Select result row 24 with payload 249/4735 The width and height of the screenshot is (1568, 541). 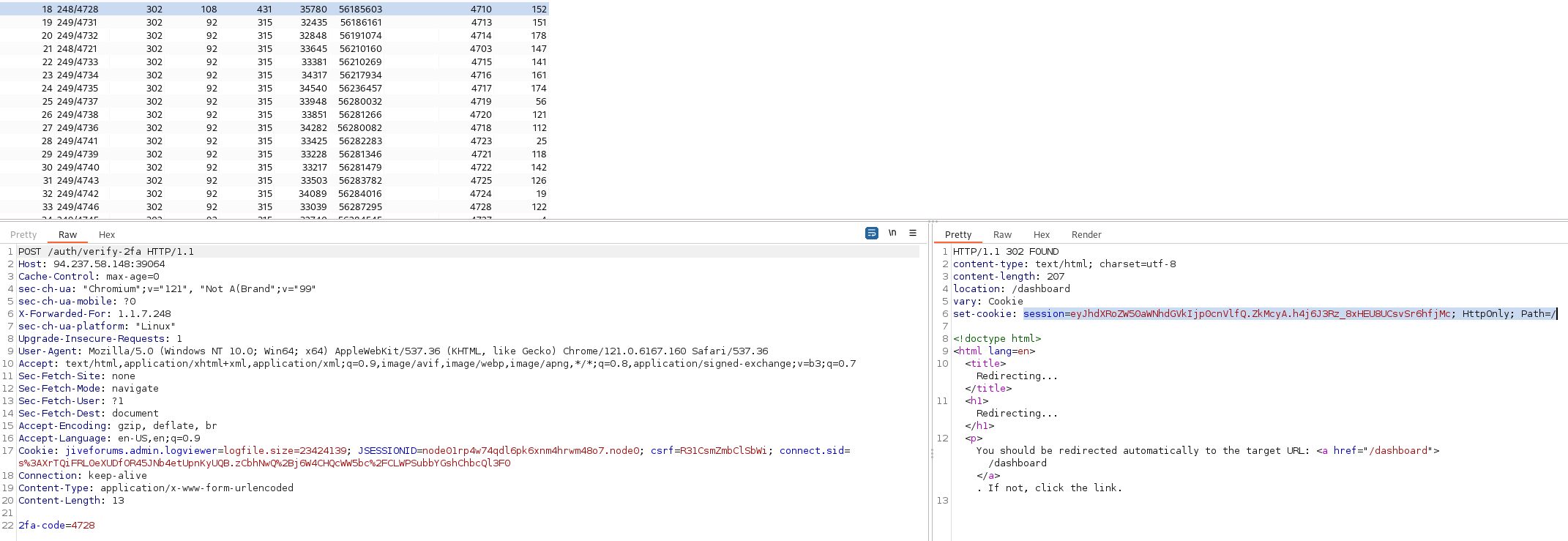[x=275, y=88]
